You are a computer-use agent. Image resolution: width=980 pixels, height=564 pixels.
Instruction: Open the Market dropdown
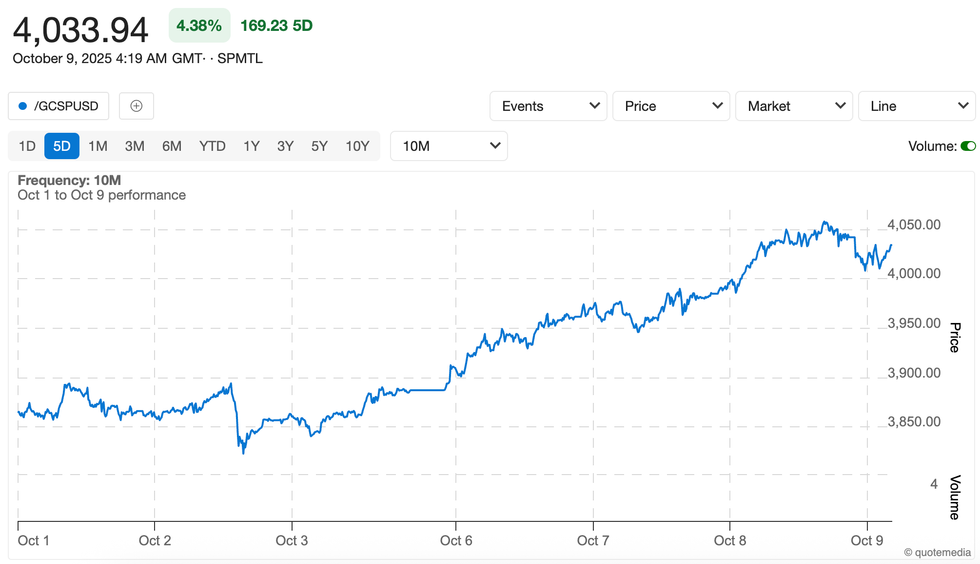pos(794,106)
